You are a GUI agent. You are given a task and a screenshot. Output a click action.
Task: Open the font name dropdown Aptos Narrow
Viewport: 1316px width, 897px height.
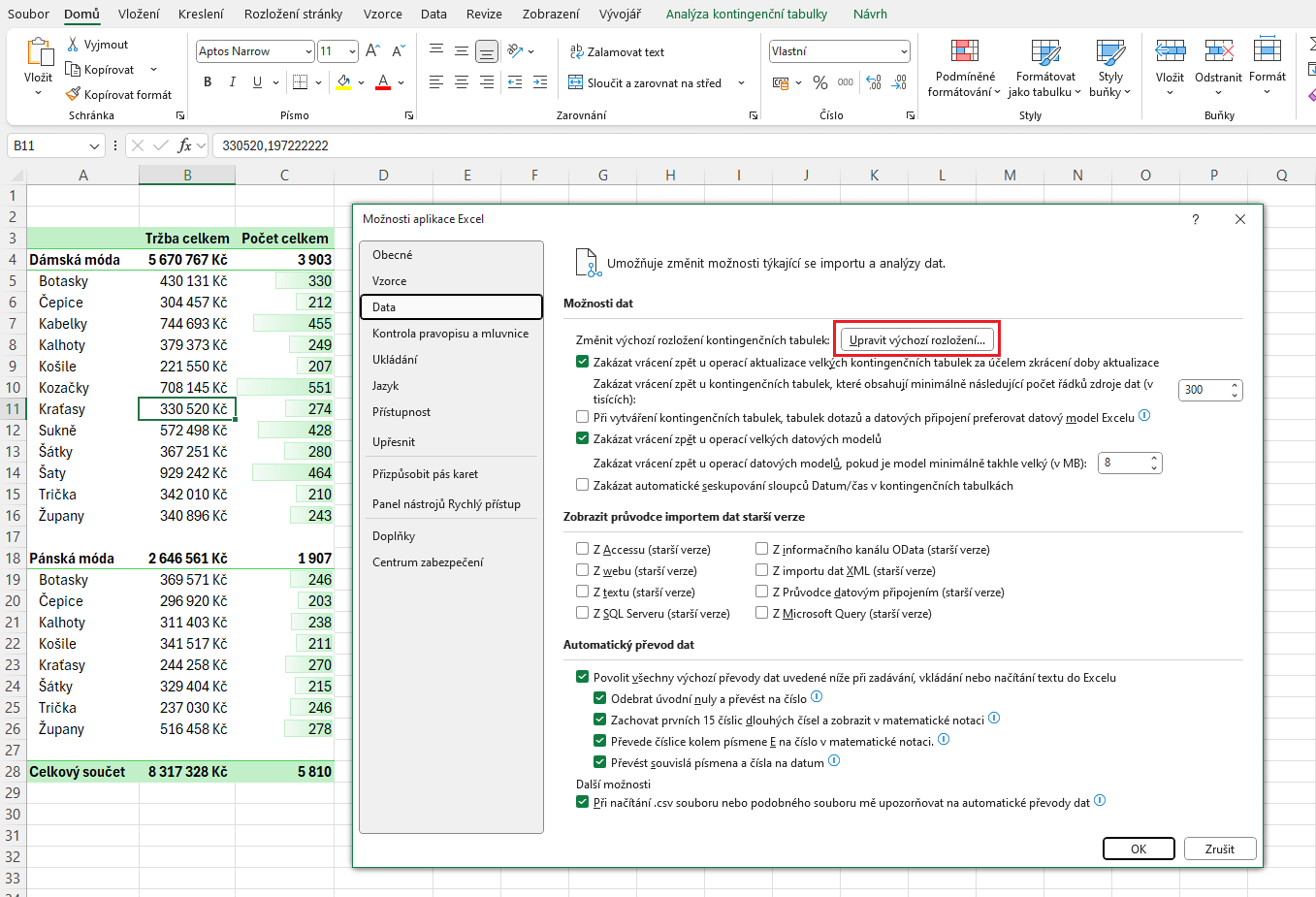(x=308, y=51)
